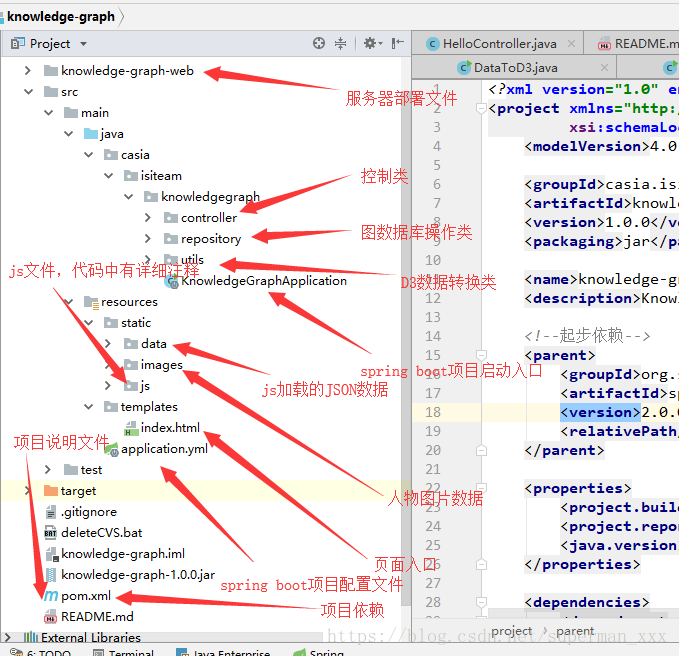Expand External Libraries node

7,637
